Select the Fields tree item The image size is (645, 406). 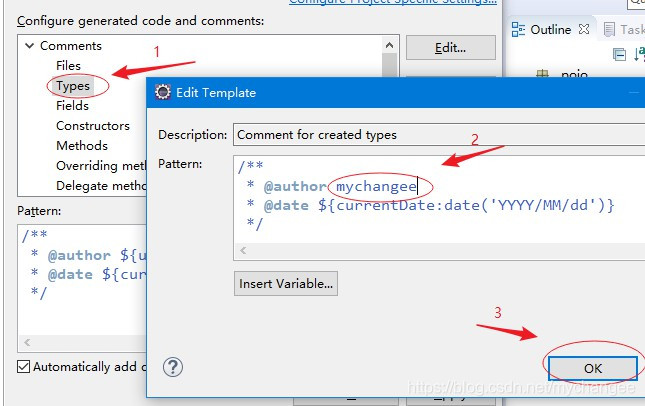72,106
